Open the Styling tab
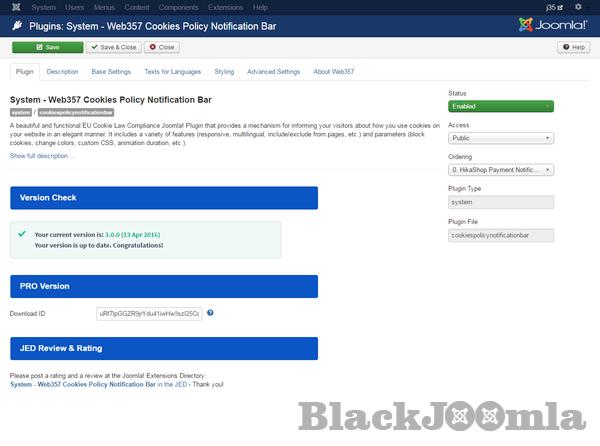This screenshot has width=600, height=446. (x=224, y=72)
